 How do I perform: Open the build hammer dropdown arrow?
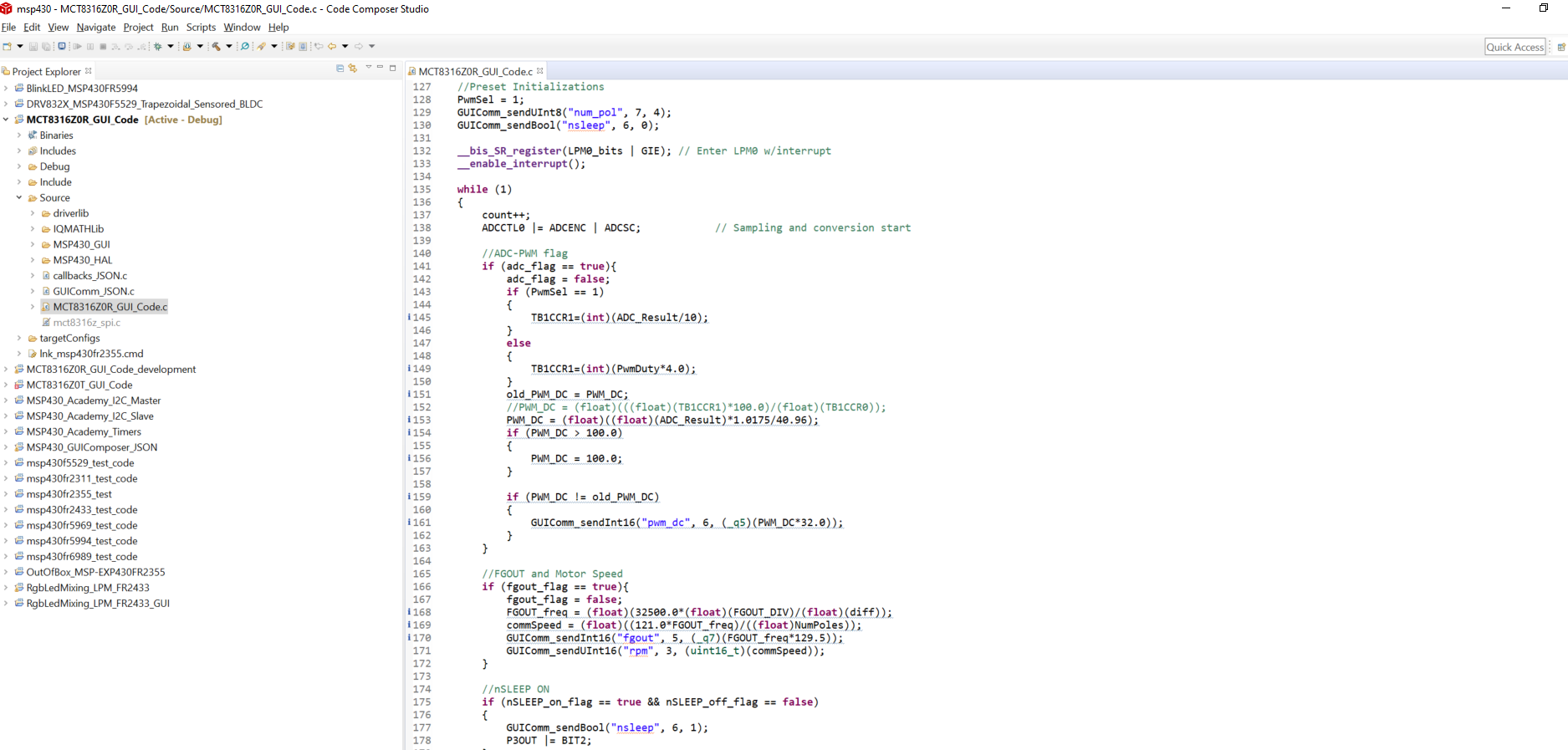pos(229,47)
